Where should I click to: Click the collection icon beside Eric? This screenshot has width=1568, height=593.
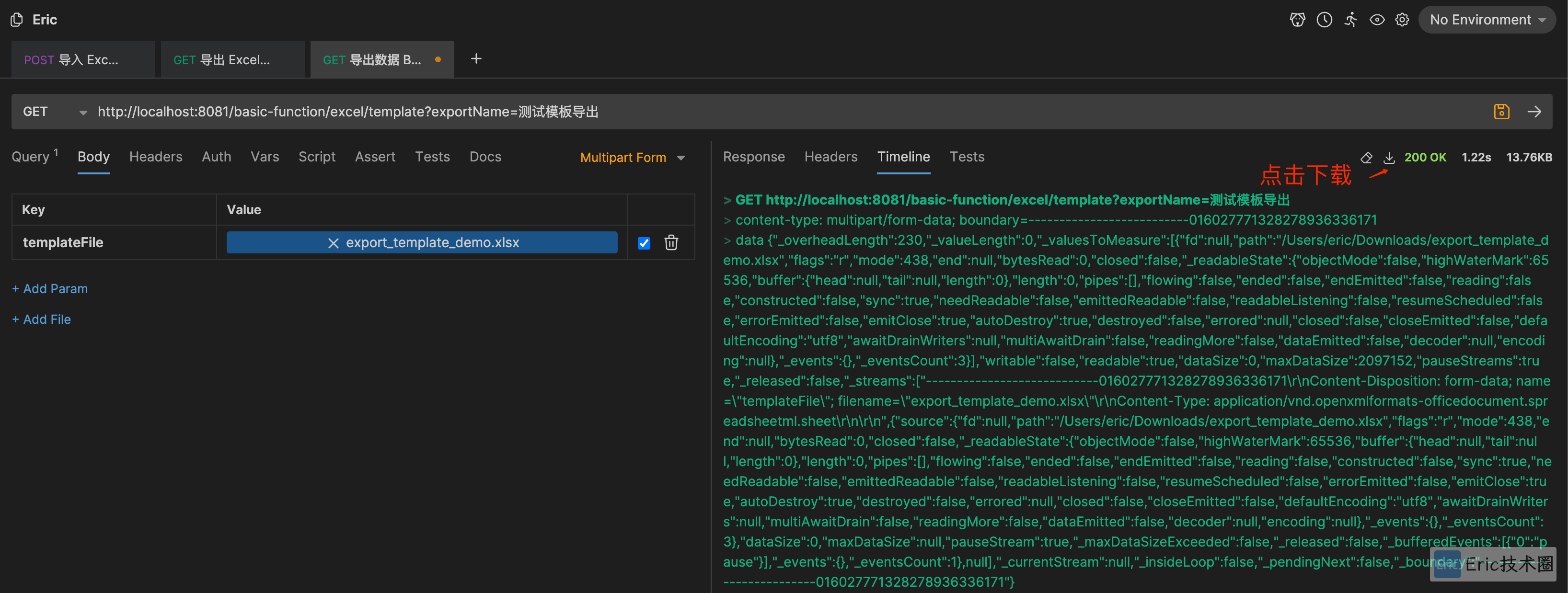[x=17, y=20]
